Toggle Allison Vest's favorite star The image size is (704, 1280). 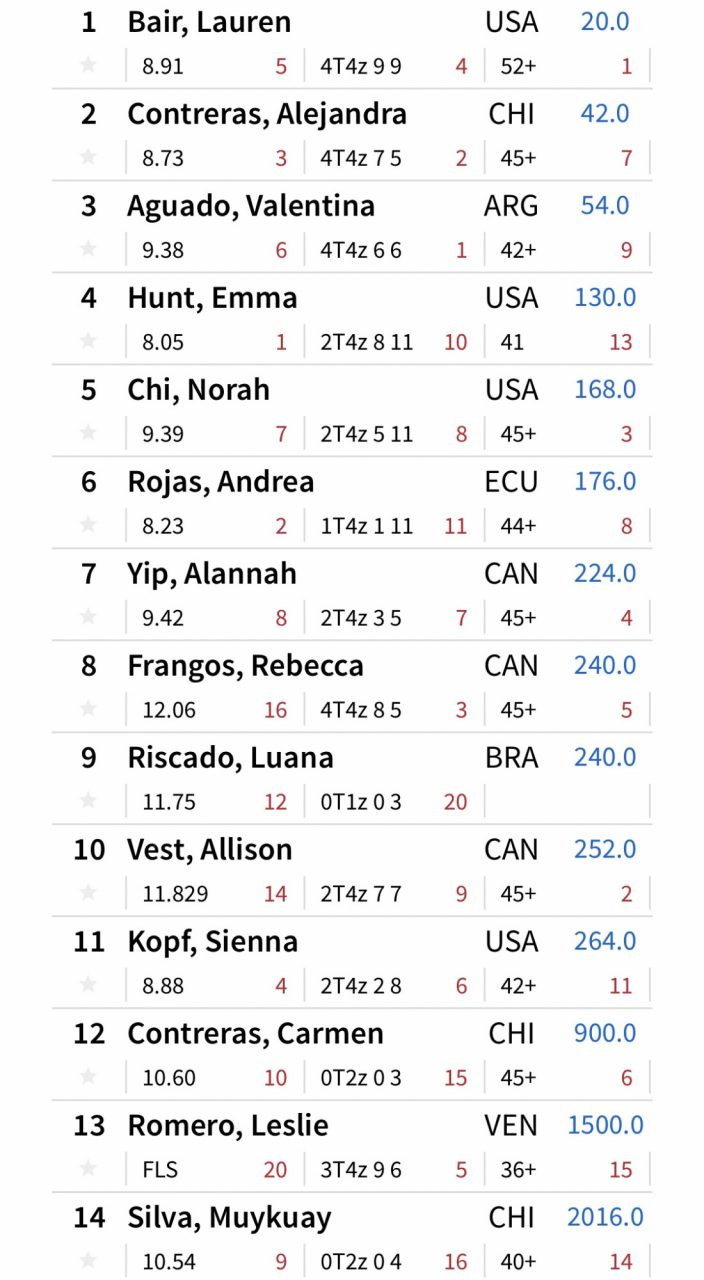[x=88, y=894]
